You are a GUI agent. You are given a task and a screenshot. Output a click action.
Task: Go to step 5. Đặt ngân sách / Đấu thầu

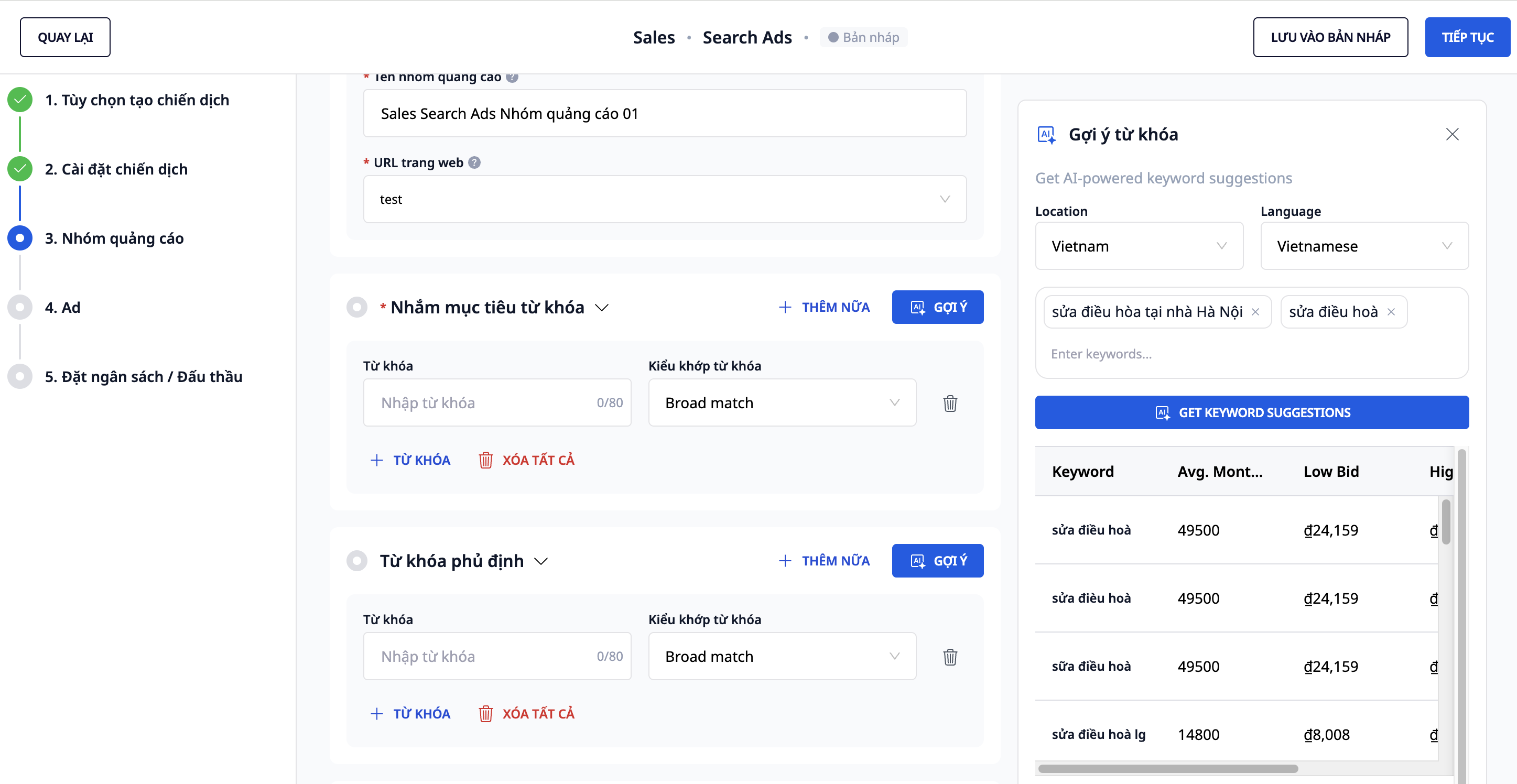pos(143,377)
